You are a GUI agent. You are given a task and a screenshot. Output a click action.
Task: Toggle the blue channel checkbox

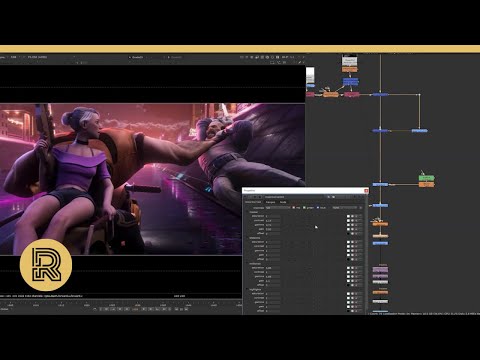click(x=318, y=208)
